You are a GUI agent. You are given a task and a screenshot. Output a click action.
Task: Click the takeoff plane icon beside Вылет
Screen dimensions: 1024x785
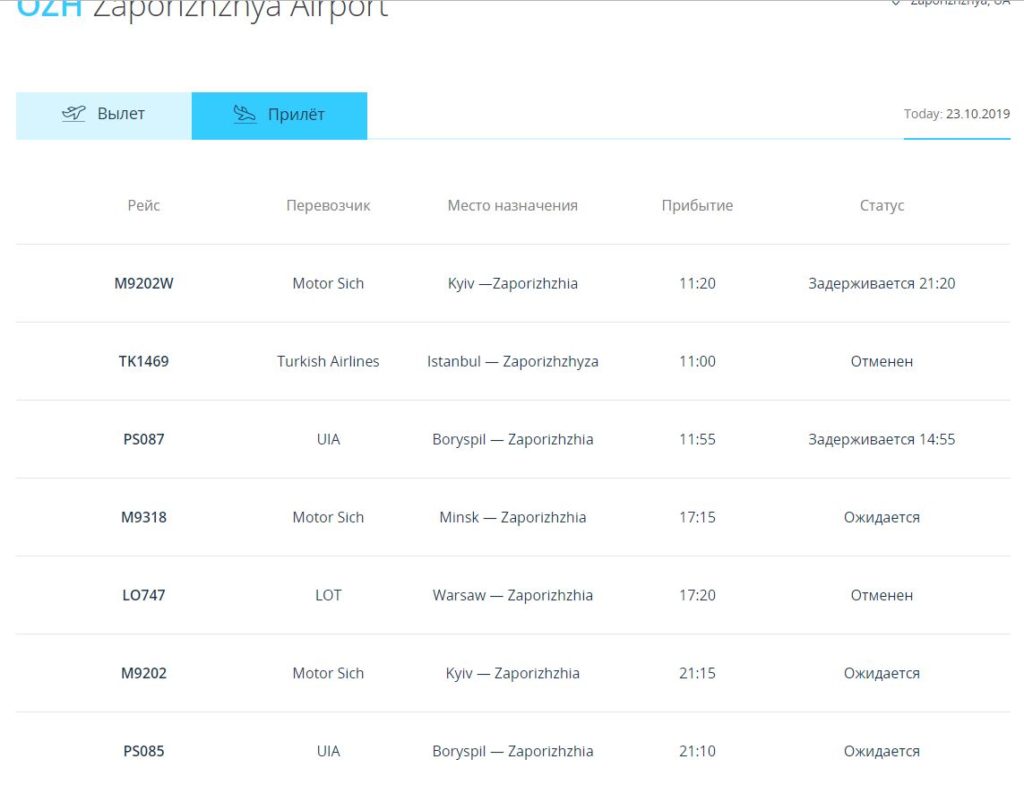[74, 114]
